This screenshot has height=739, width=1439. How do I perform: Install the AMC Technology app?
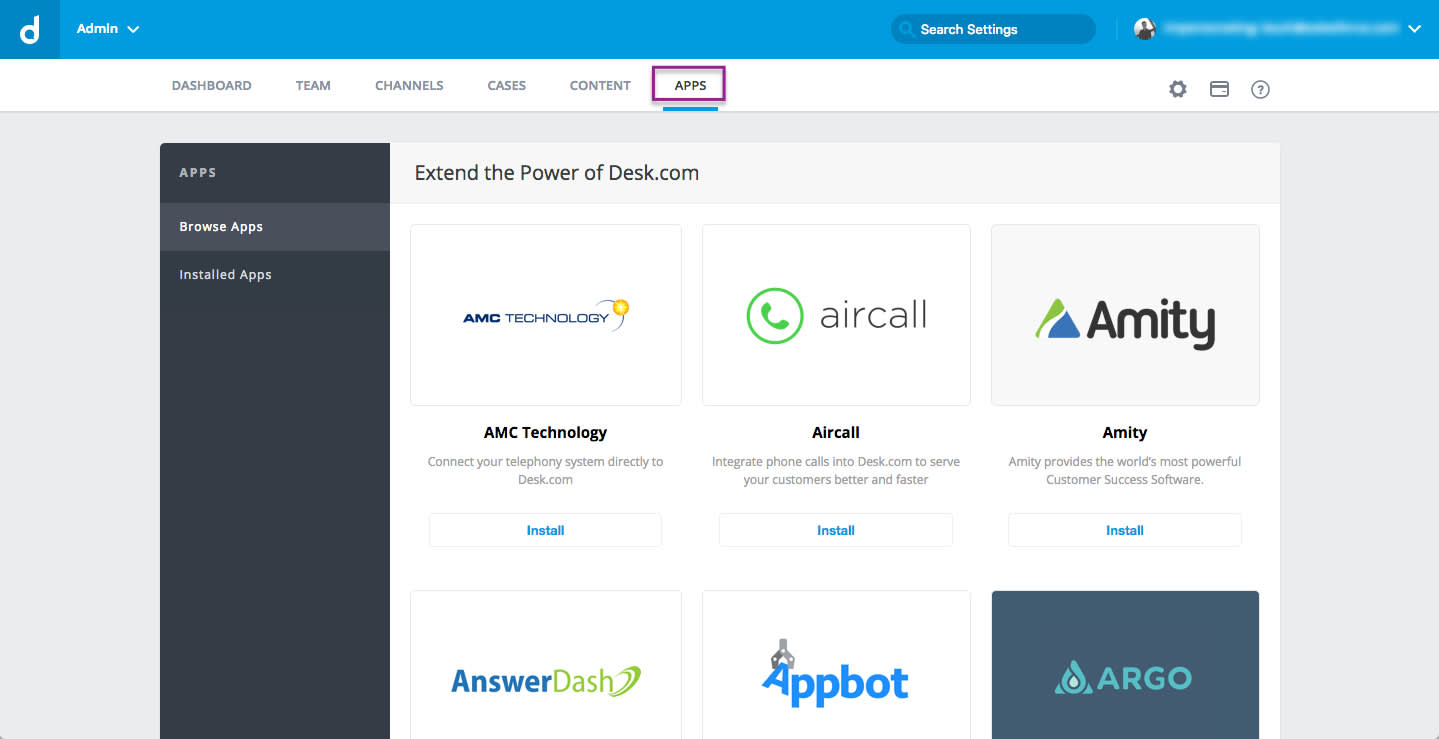(x=545, y=530)
